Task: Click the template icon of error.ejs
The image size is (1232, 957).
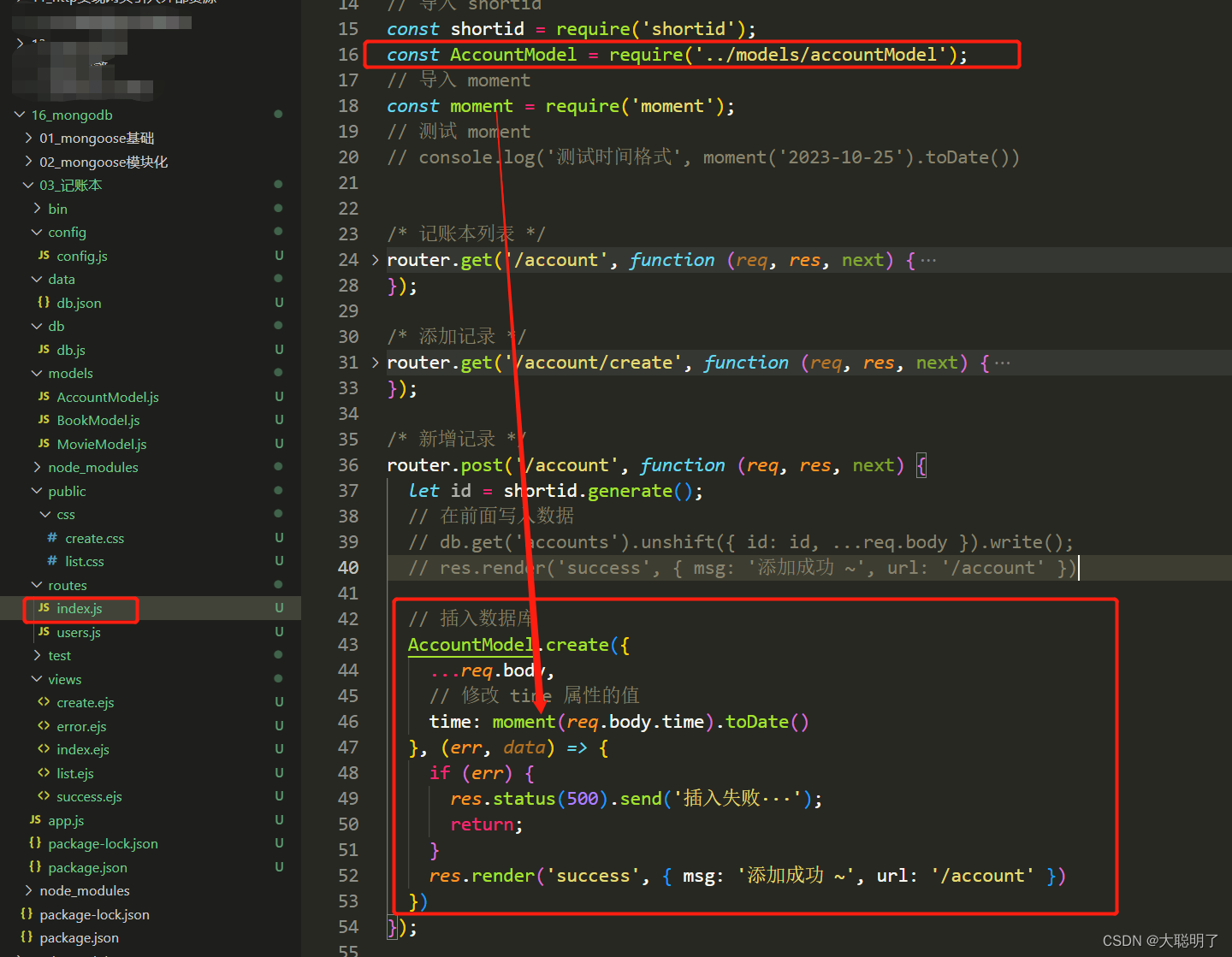Action: pos(44,726)
